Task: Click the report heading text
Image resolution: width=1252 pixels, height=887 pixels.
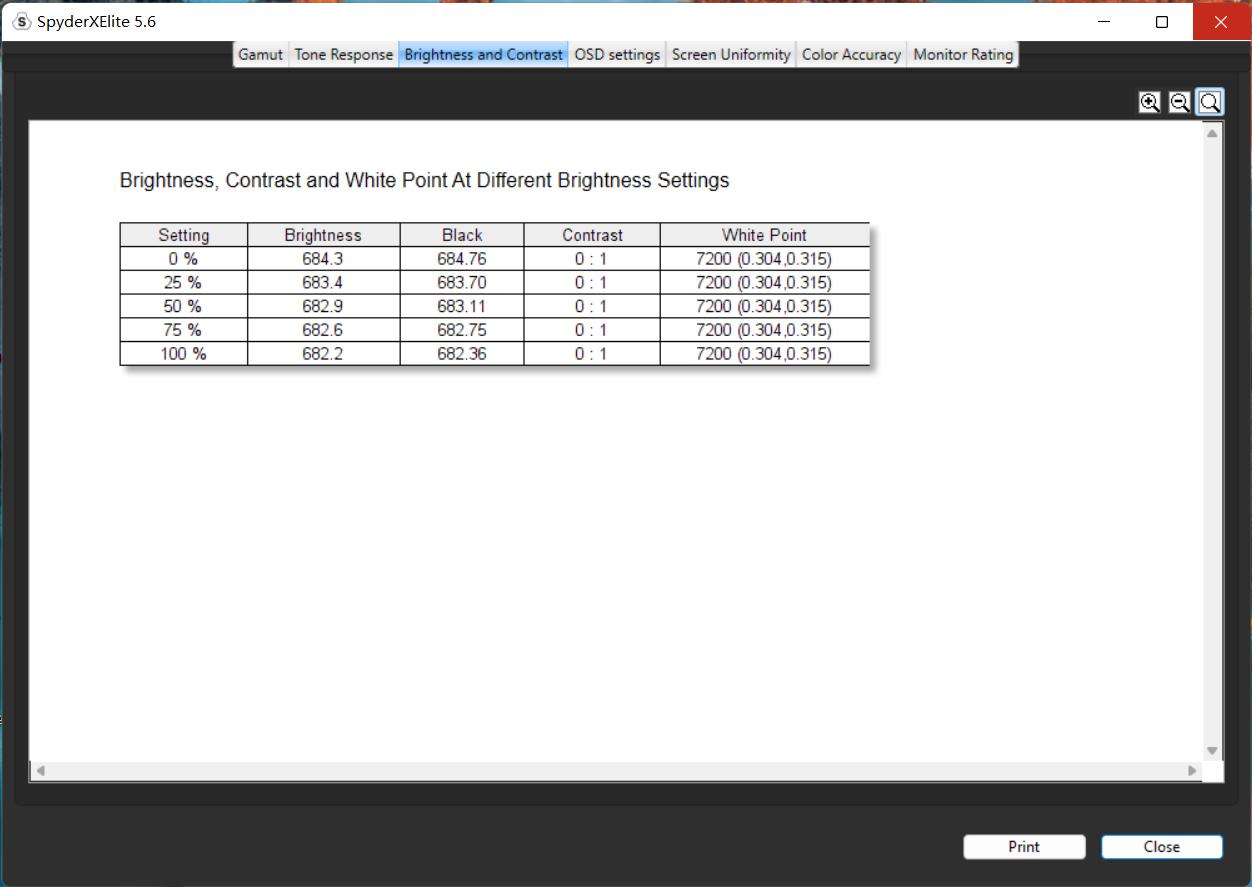Action: click(x=424, y=181)
